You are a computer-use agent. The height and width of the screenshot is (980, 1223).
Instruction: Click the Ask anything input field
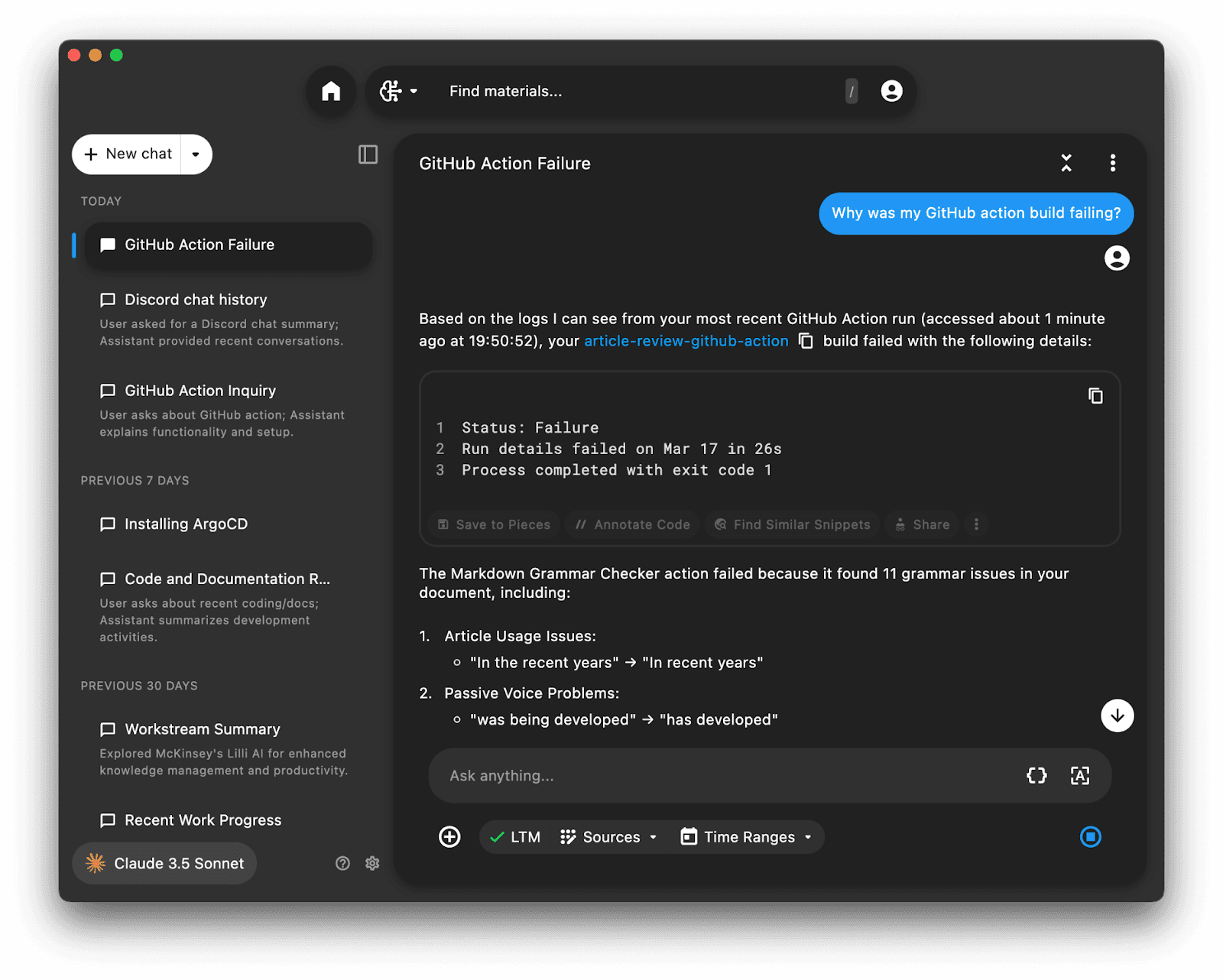(726, 776)
